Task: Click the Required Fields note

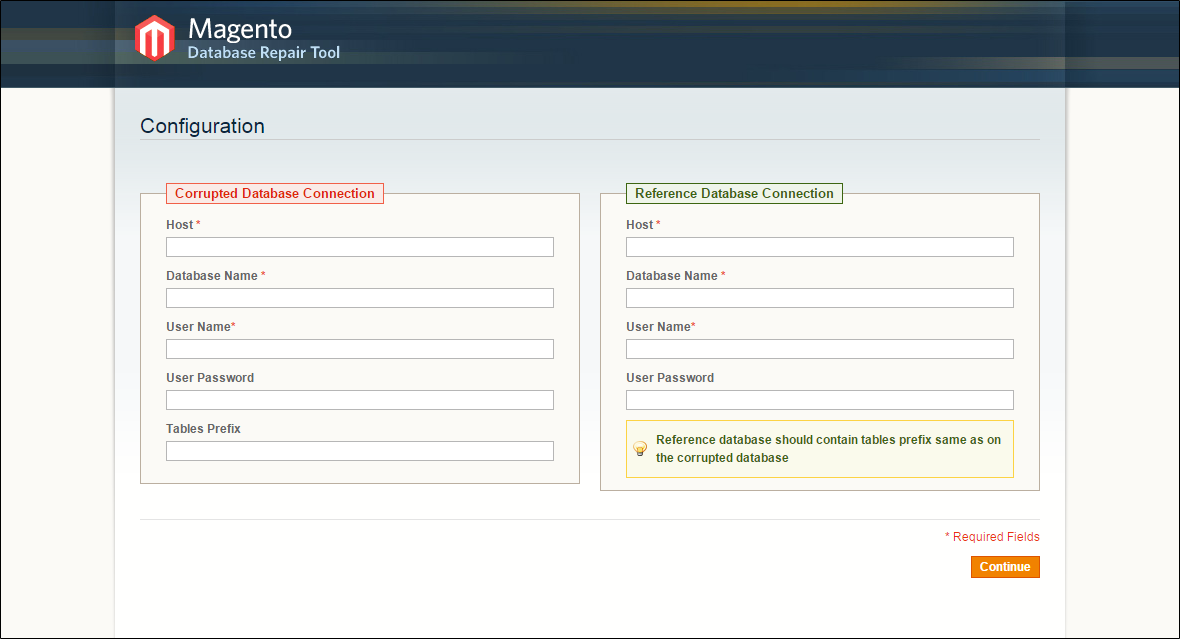Action: point(992,537)
